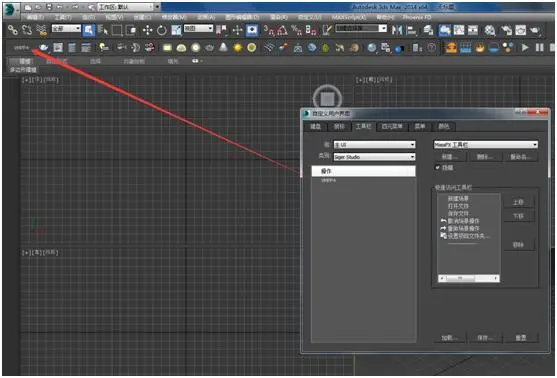
Task: Open the 全部 selection filter dropdown
Action: pyautogui.click(x=66, y=28)
